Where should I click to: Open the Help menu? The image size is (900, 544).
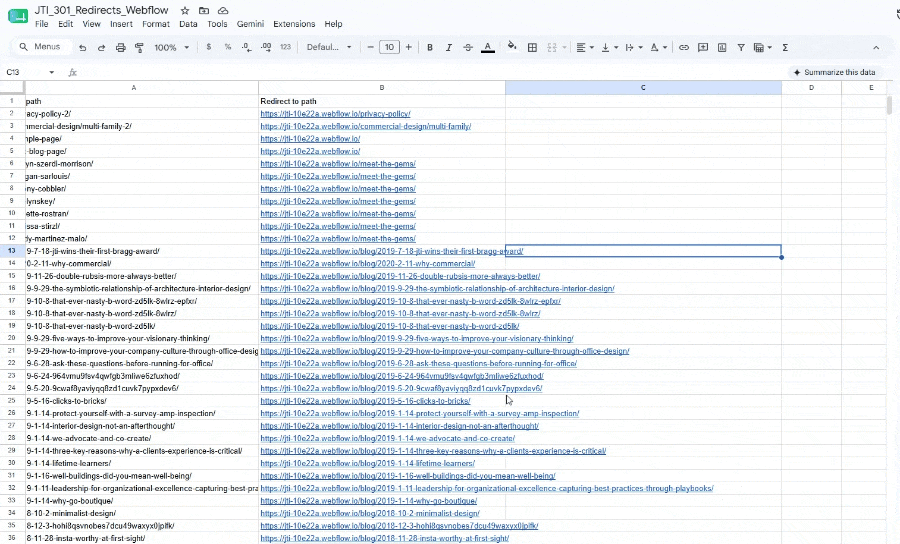(333, 24)
